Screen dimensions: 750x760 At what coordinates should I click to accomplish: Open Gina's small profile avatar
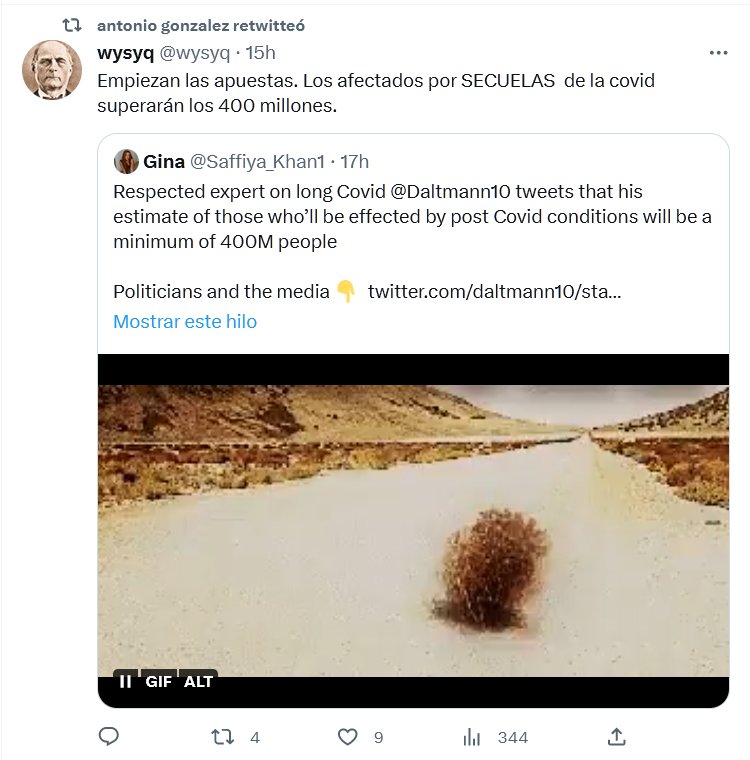point(126,161)
